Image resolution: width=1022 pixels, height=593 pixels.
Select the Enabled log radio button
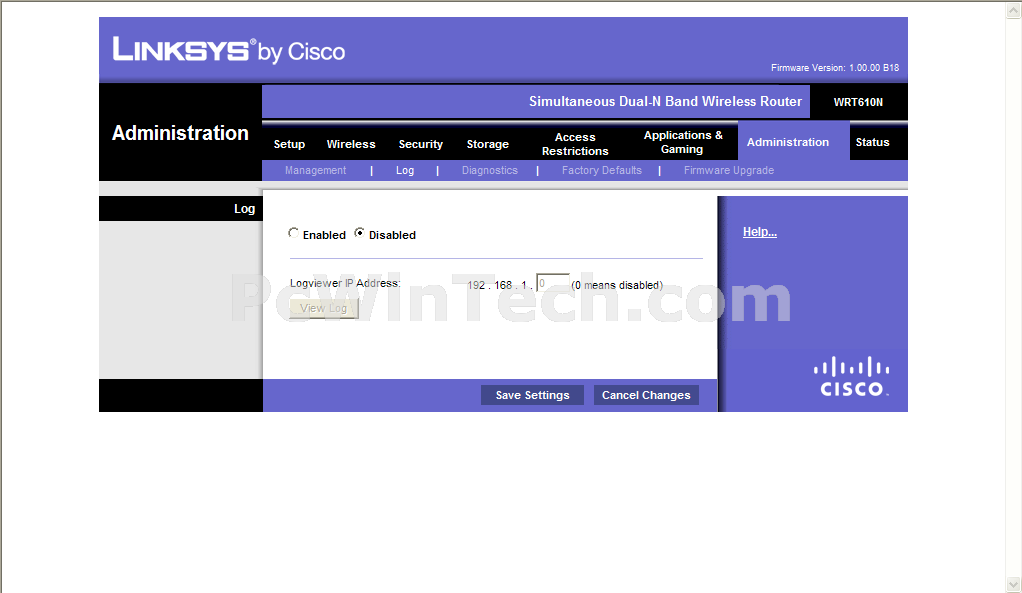(x=293, y=233)
